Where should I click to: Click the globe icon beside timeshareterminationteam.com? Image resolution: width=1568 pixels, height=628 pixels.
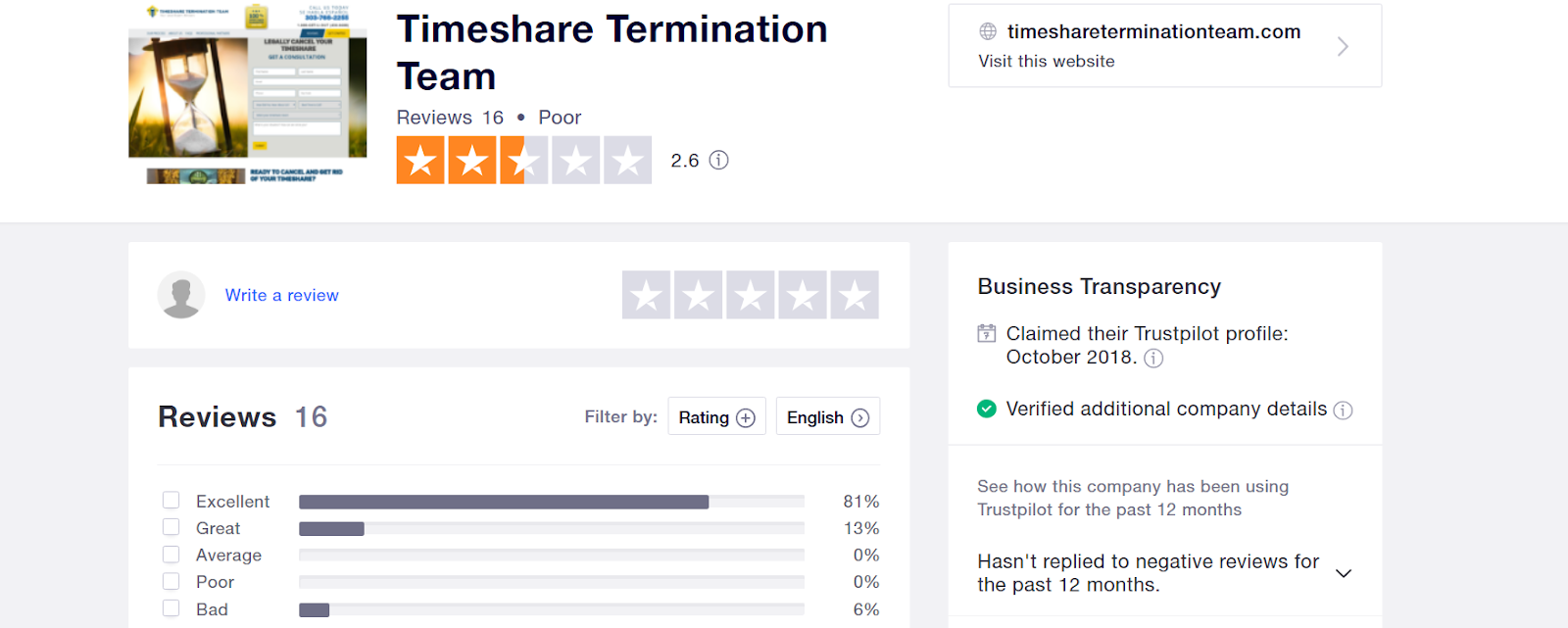coord(988,31)
